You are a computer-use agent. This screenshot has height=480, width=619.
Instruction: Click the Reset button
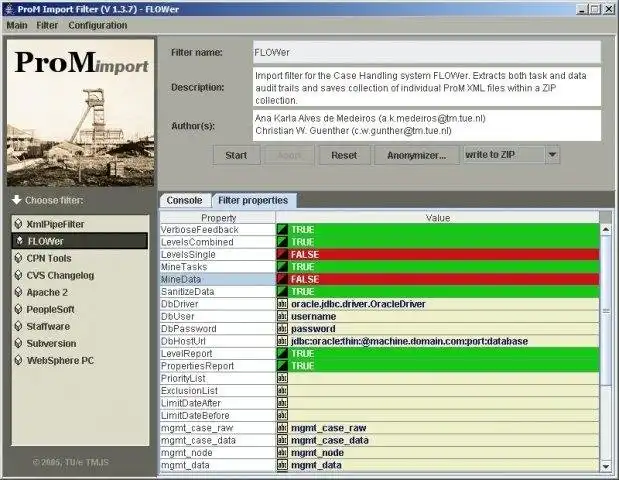pos(344,155)
